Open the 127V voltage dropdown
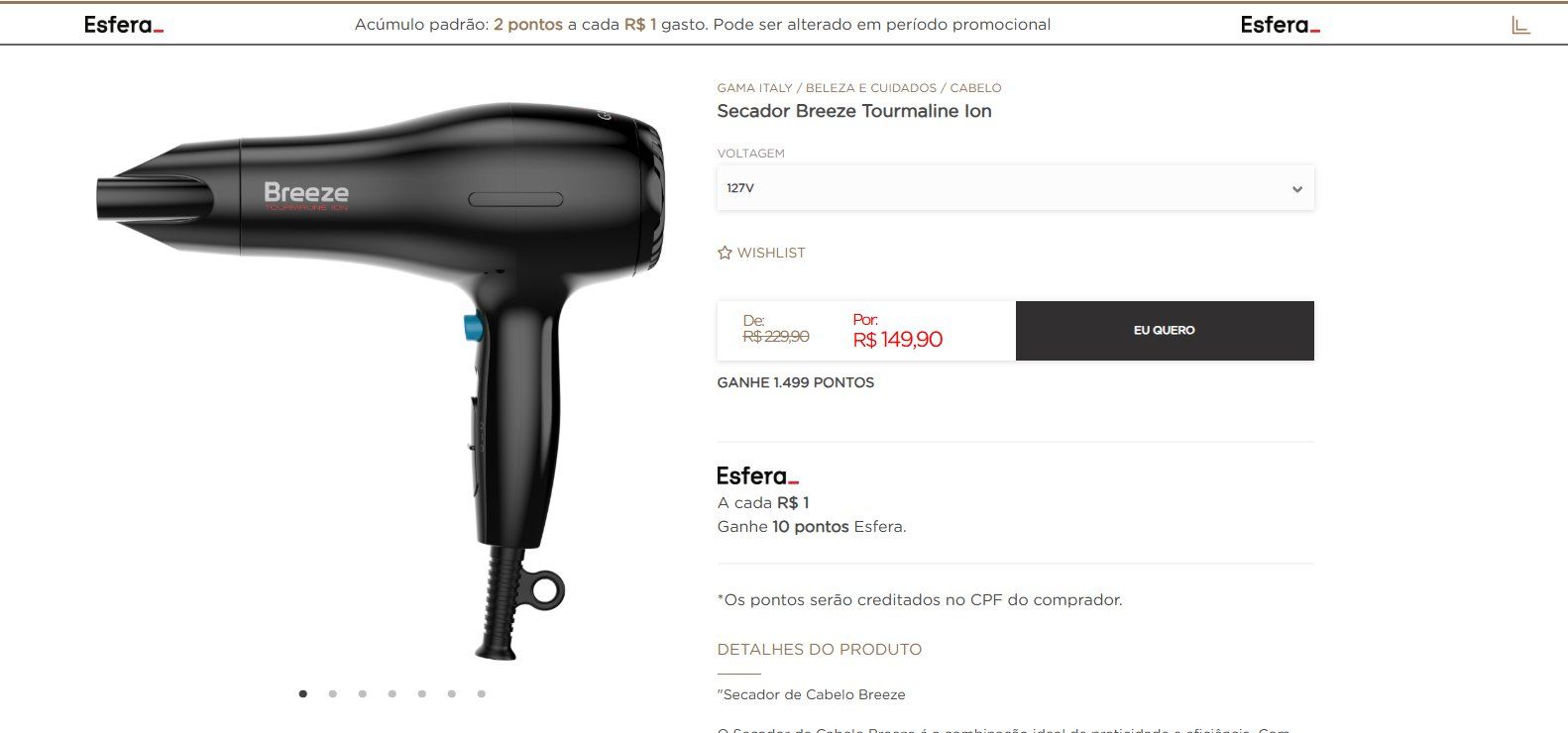The height and width of the screenshot is (733, 1568). [x=1015, y=188]
